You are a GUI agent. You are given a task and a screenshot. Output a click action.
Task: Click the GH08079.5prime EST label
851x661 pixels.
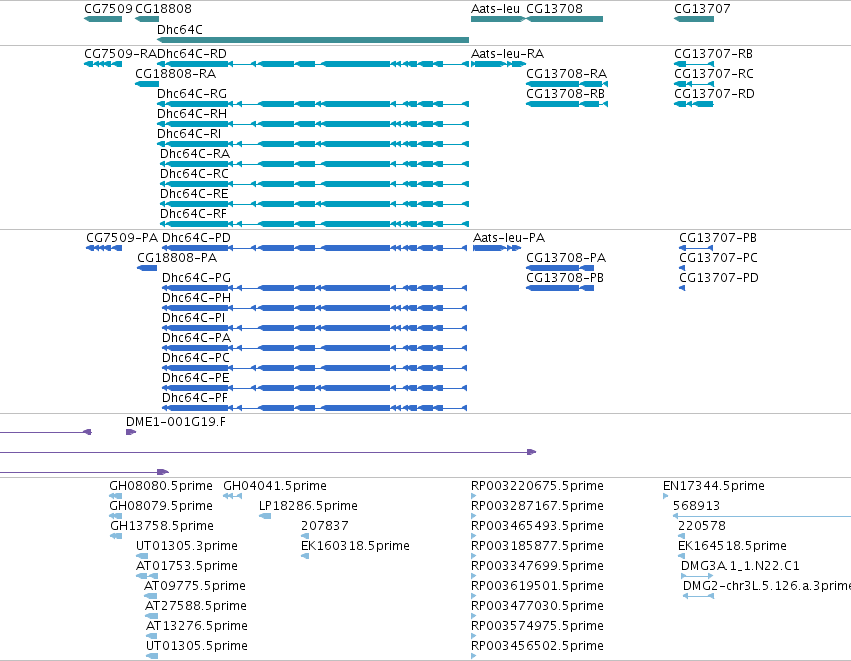(161, 506)
